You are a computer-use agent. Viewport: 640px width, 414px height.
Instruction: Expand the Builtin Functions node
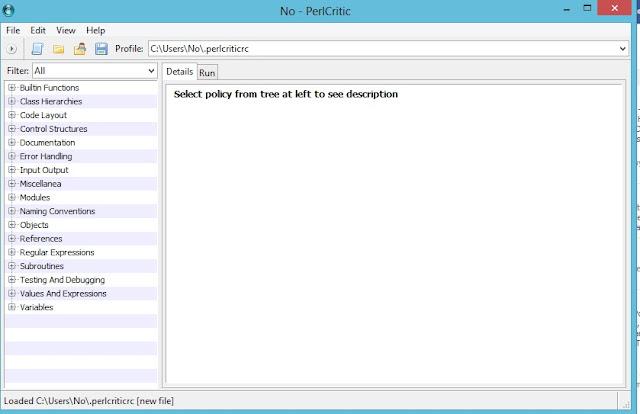pyautogui.click(x=12, y=87)
